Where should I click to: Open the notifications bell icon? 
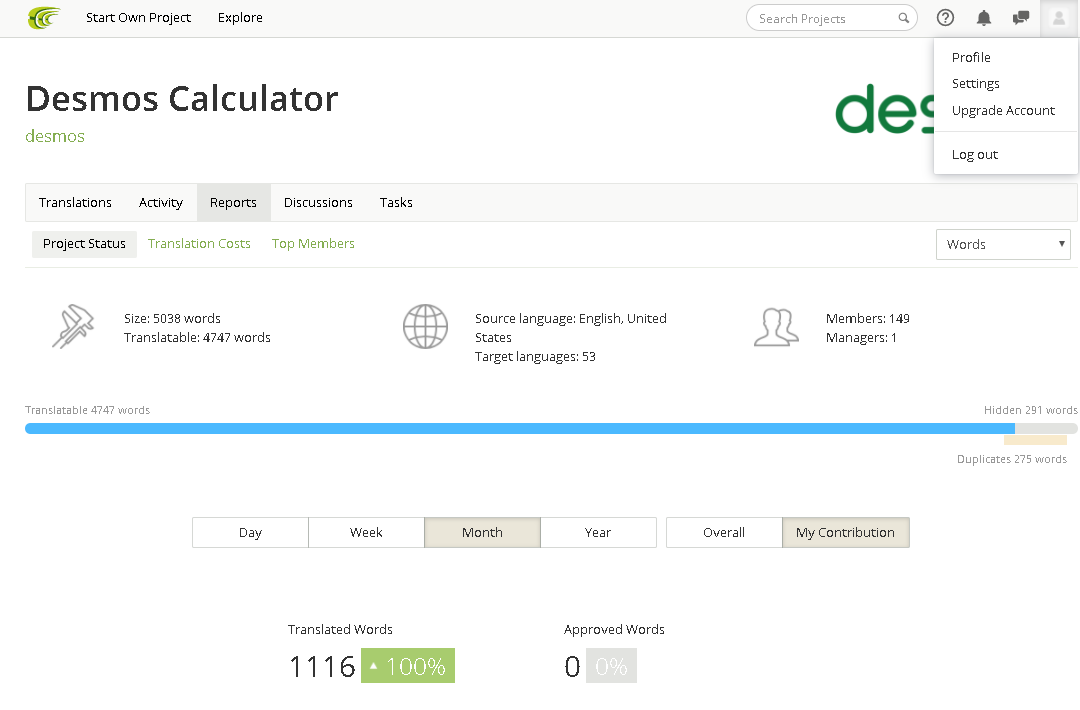click(984, 19)
